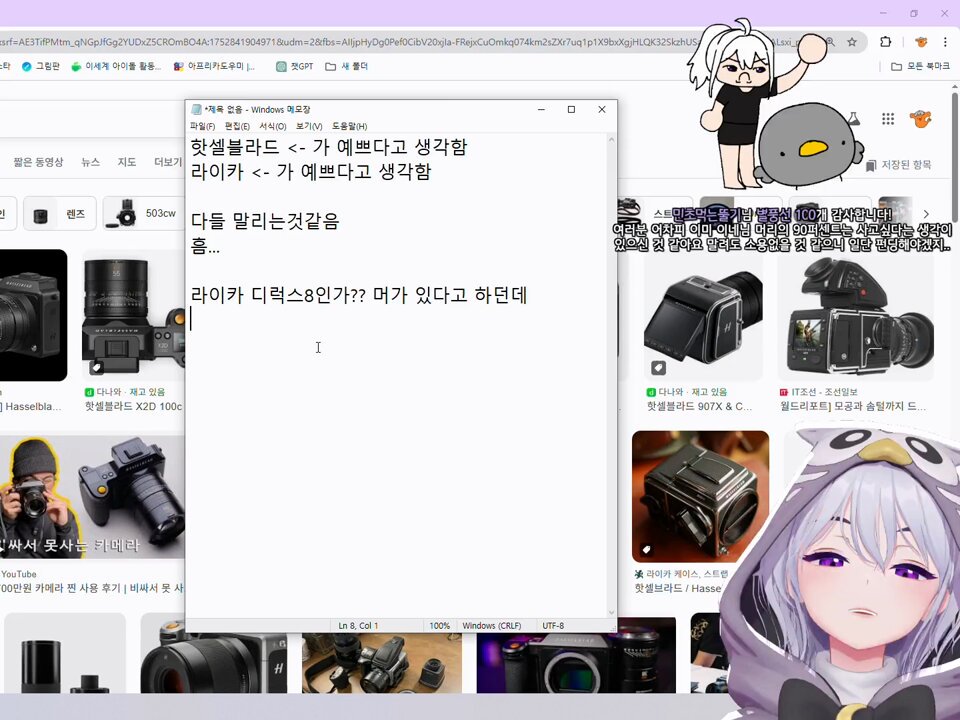The image size is (960, 720).
Task: Click the IT조선 - 조선일보 source link
Action: 819,392
